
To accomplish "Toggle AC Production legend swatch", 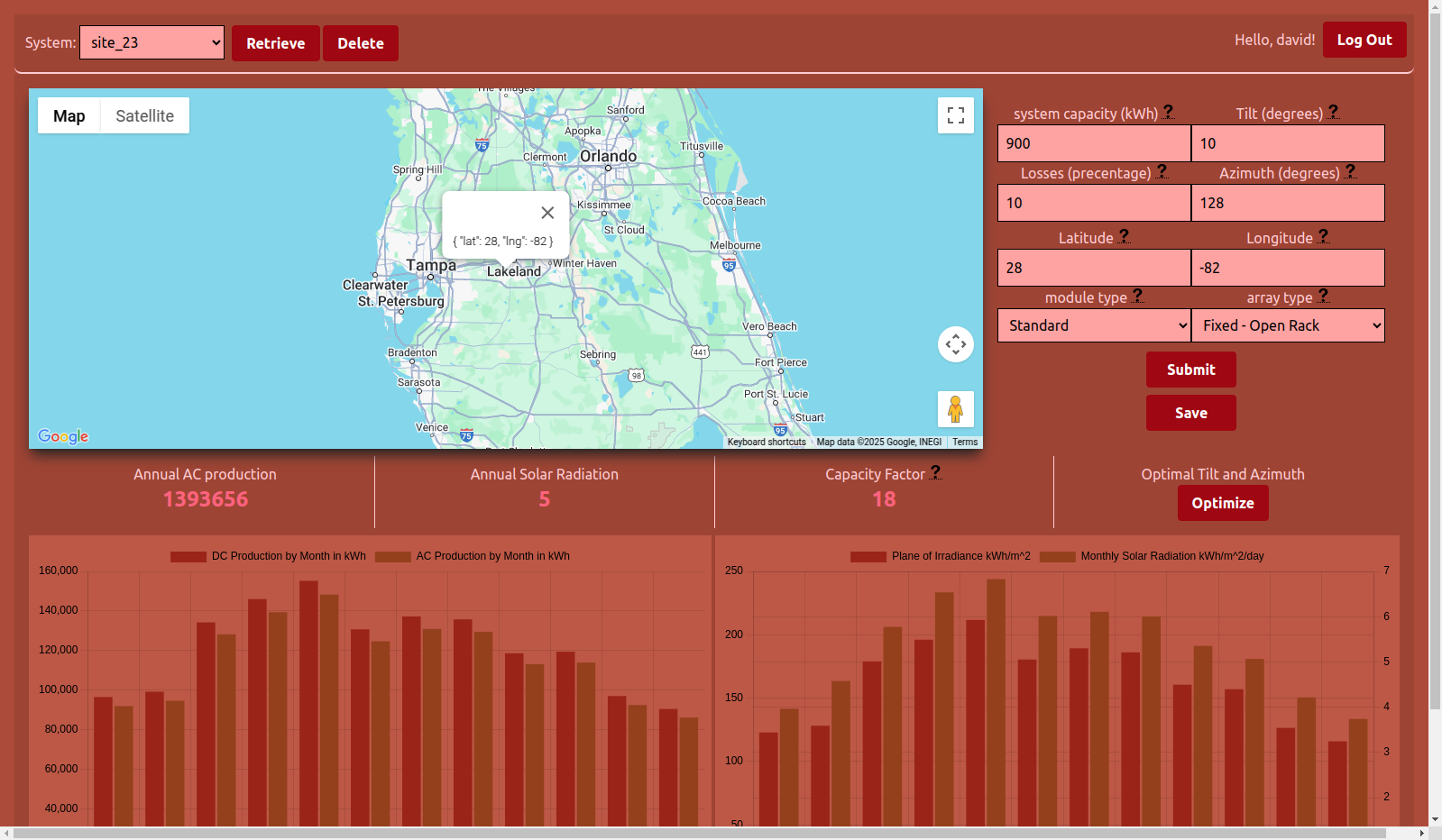I will 393,556.
